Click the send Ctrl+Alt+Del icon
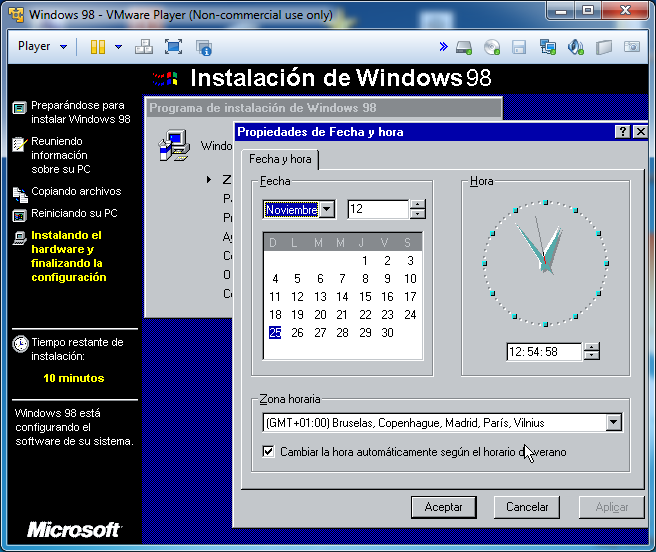 click(x=144, y=47)
